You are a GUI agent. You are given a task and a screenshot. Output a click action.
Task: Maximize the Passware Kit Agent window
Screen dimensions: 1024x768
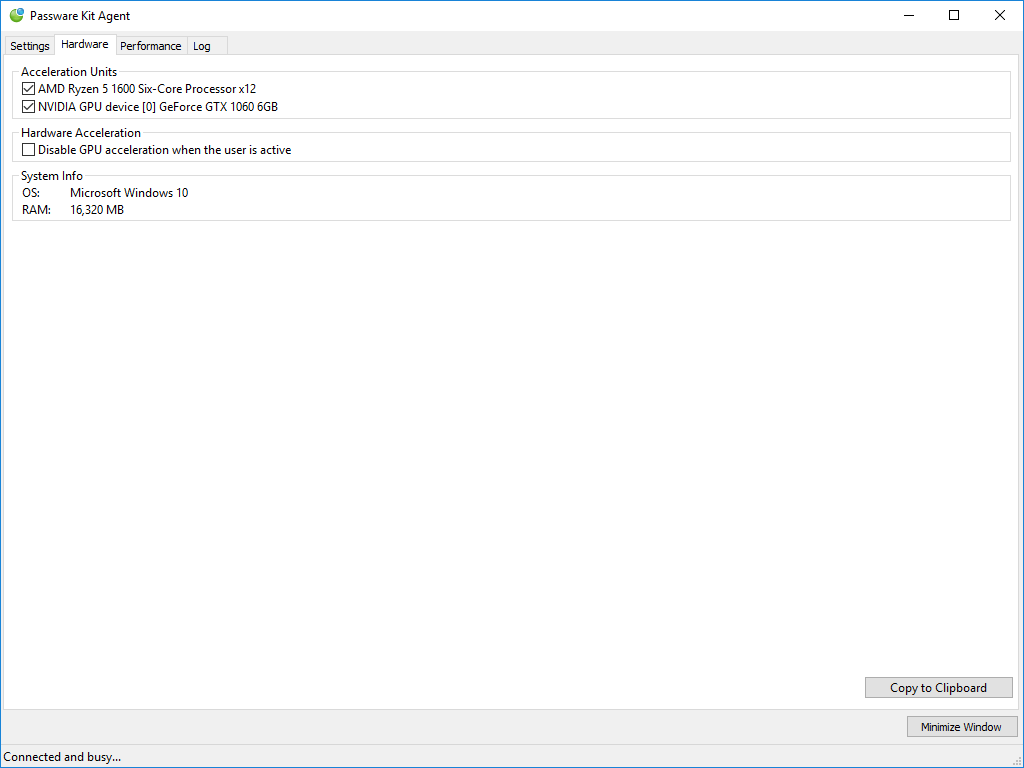point(954,15)
